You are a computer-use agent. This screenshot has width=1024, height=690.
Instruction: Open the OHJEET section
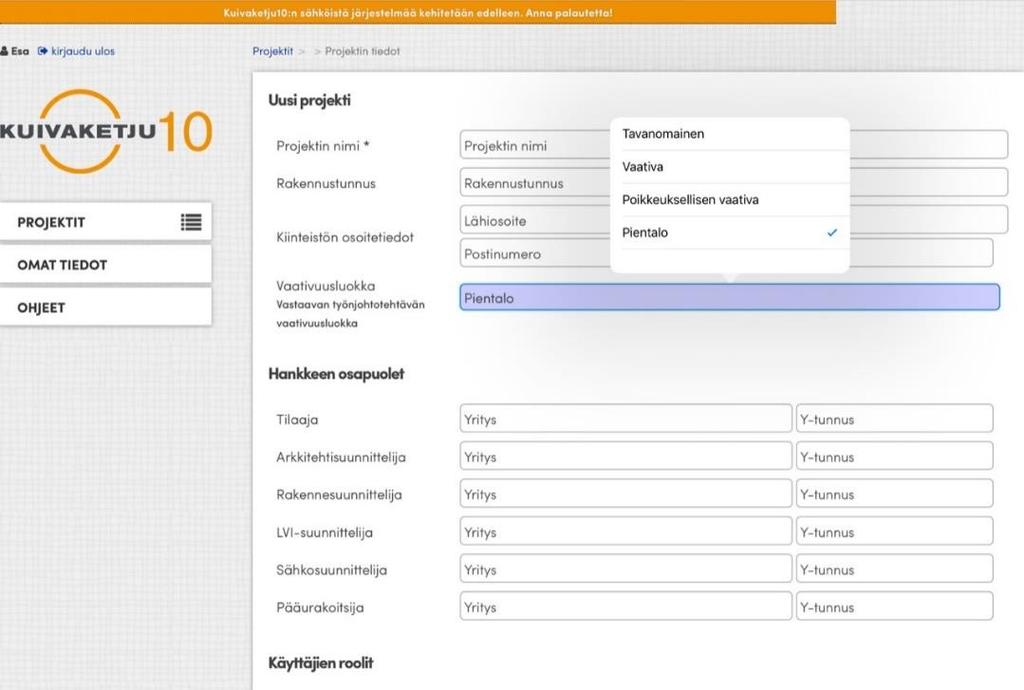tap(106, 307)
